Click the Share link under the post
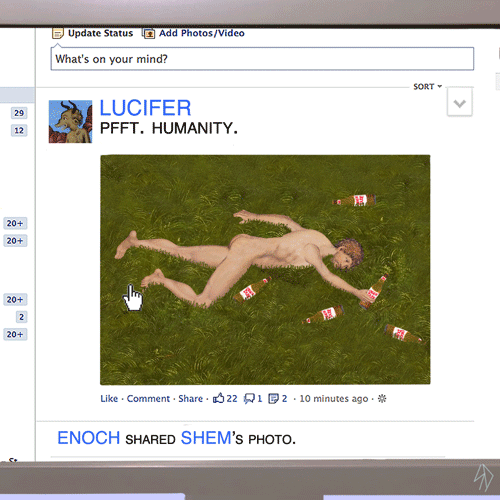Image resolution: width=500 pixels, height=500 pixels. pyautogui.click(x=191, y=398)
